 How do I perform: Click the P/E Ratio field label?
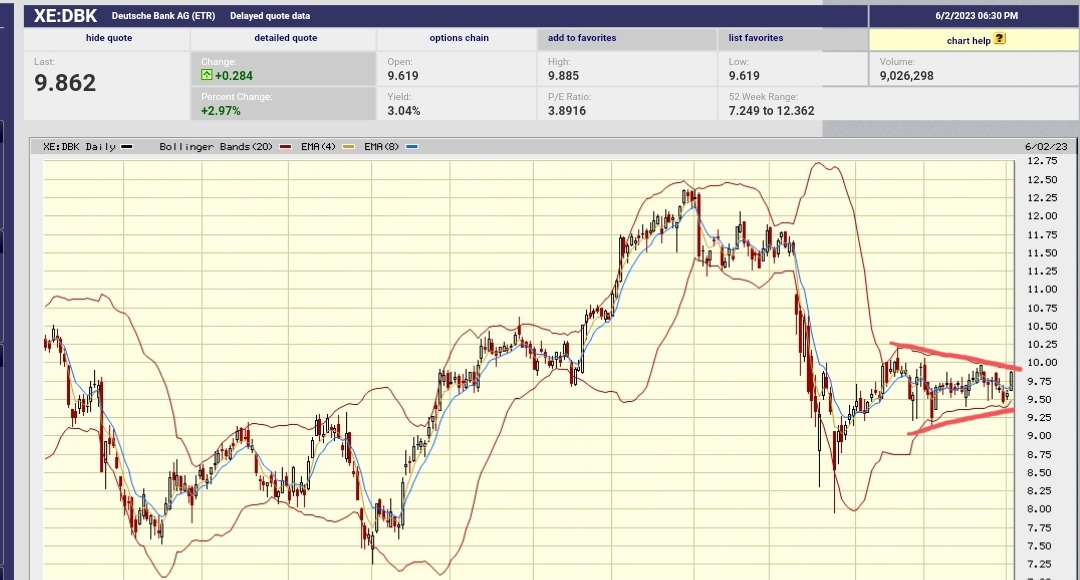click(x=570, y=96)
